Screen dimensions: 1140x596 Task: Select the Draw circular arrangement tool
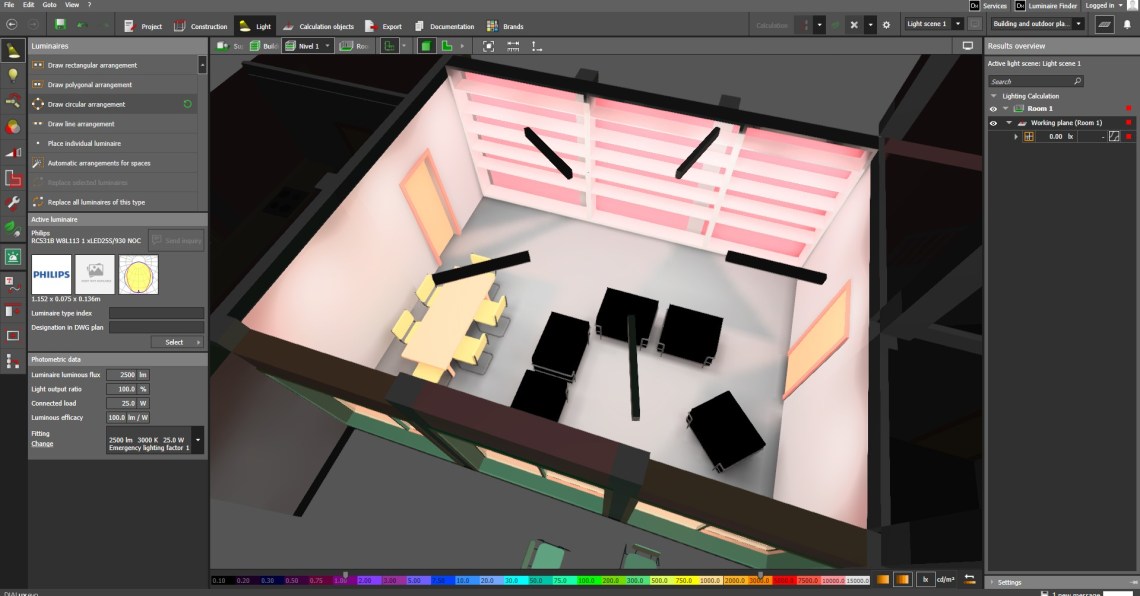[87, 104]
